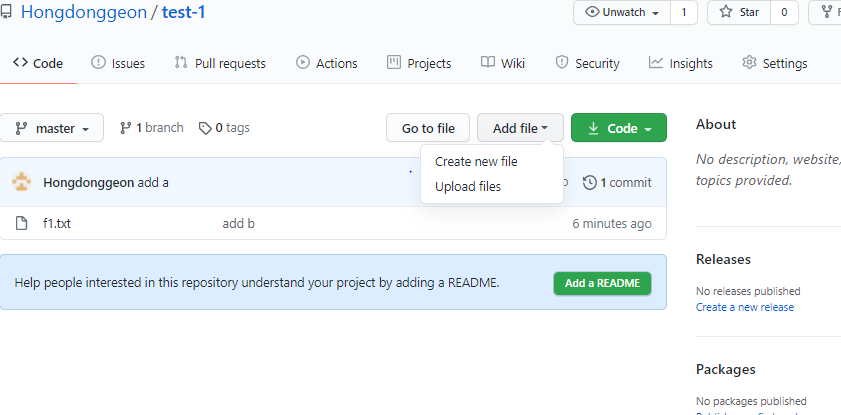The image size is (841, 415).
Task: Open the 'add b' commit message link
Action: [x=239, y=223]
